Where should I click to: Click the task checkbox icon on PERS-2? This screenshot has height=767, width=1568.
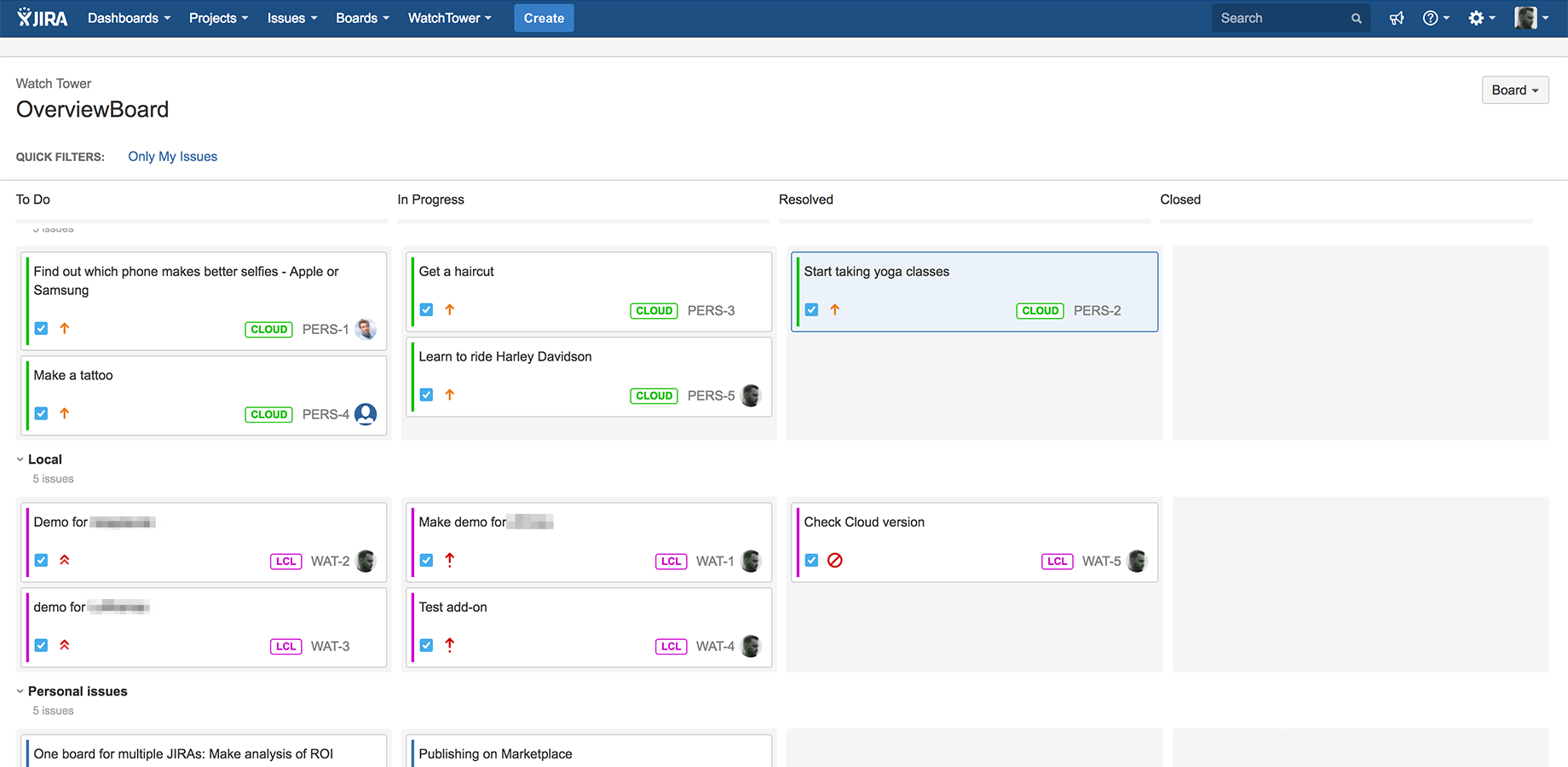coord(812,310)
